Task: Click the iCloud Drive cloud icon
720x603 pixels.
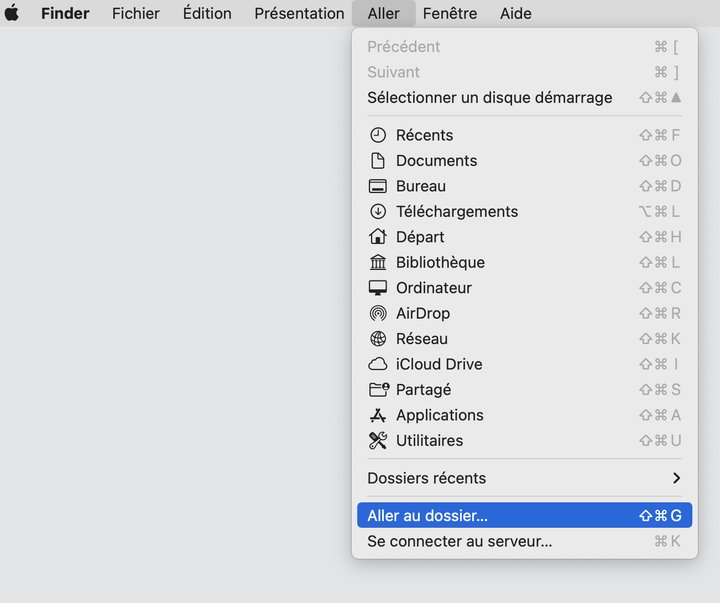Action: [377, 364]
